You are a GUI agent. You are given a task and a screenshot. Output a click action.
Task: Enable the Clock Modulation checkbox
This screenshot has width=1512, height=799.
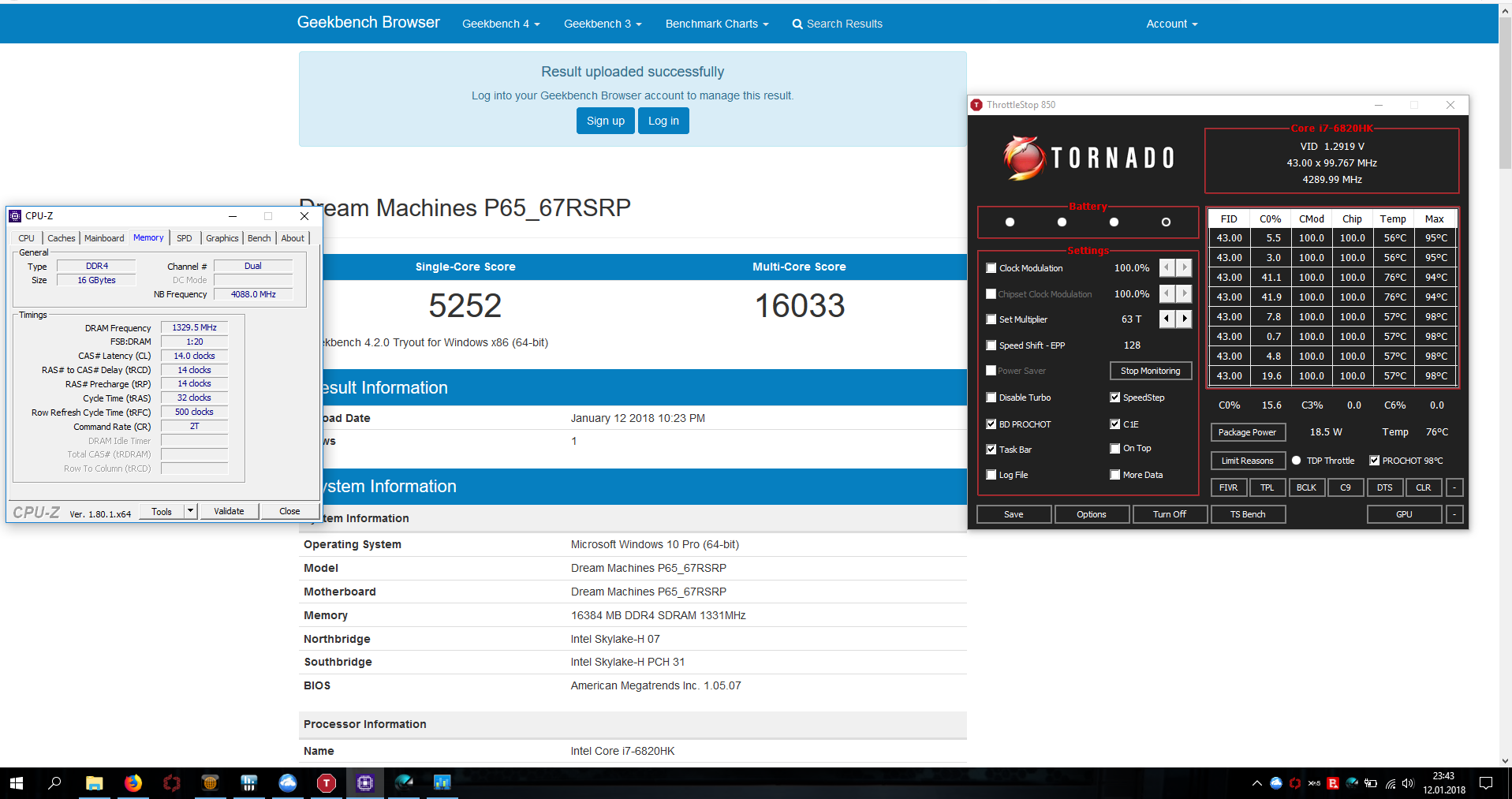click(x=991, y=268)
